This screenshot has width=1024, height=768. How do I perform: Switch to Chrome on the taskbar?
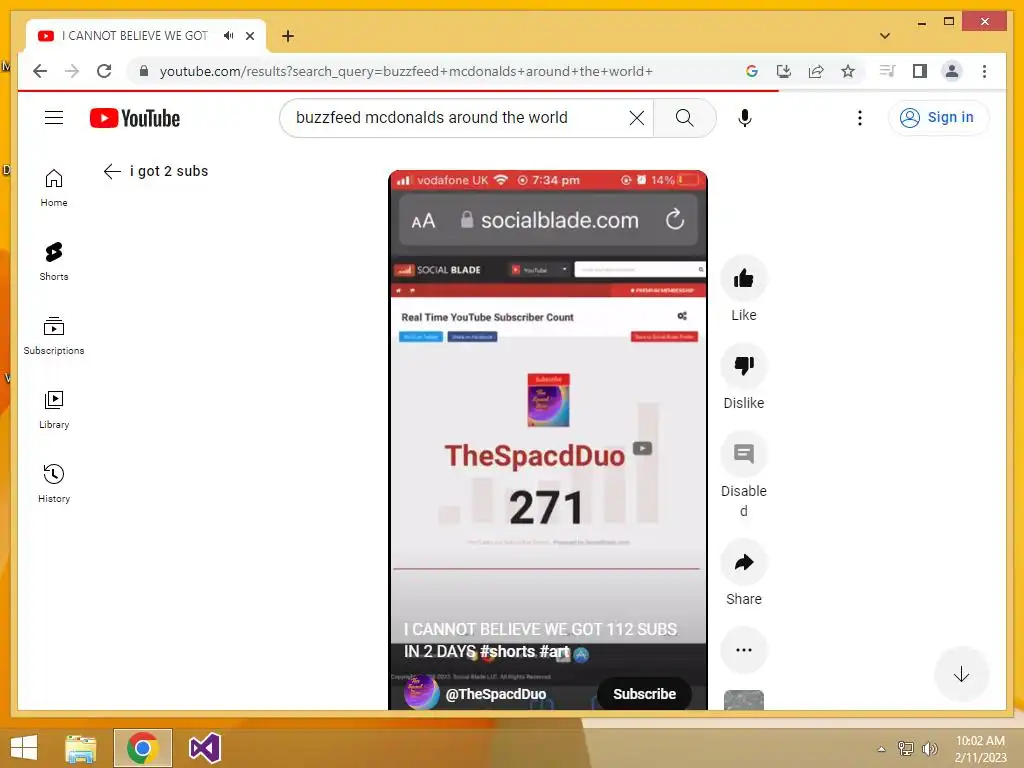142,748
